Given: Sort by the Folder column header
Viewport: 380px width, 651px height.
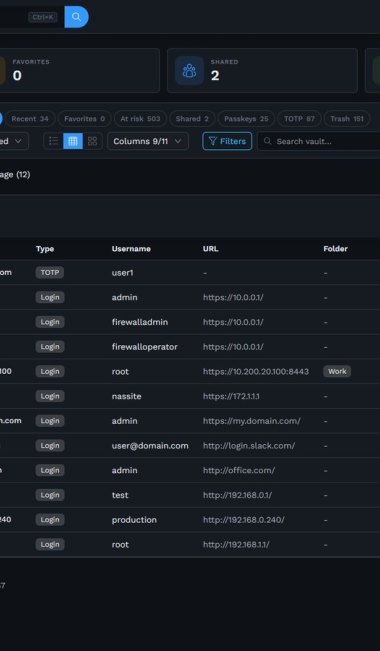Looking at the screenshot, I should tap(336, 249).
